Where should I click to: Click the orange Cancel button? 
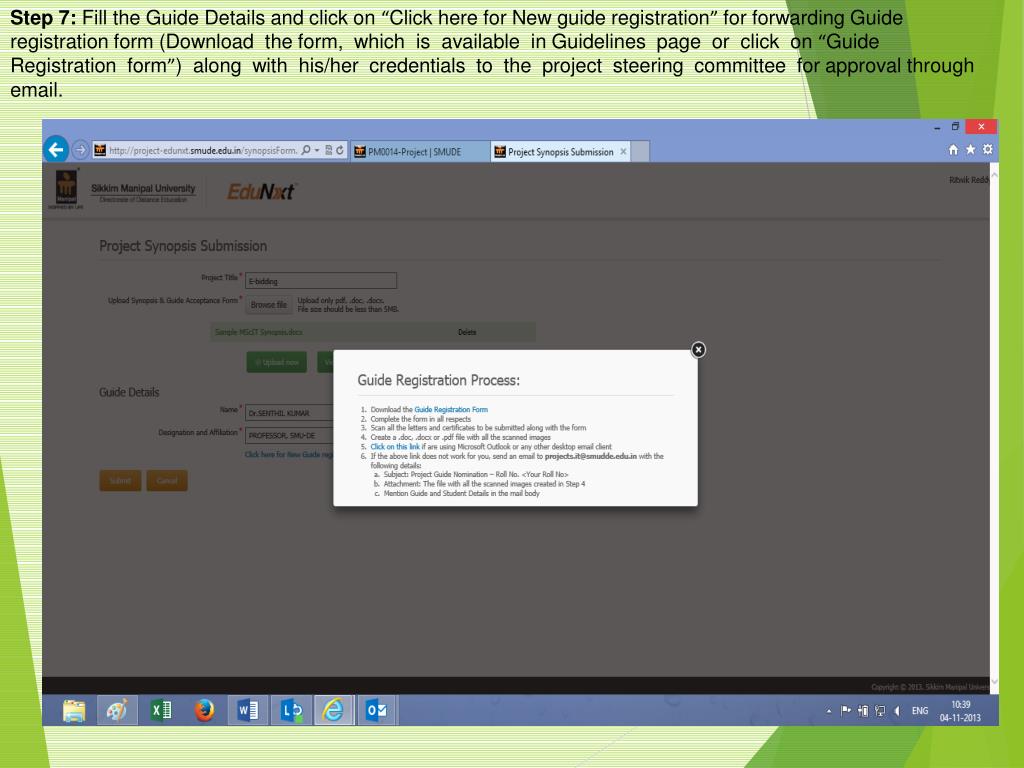click(167, 481)
